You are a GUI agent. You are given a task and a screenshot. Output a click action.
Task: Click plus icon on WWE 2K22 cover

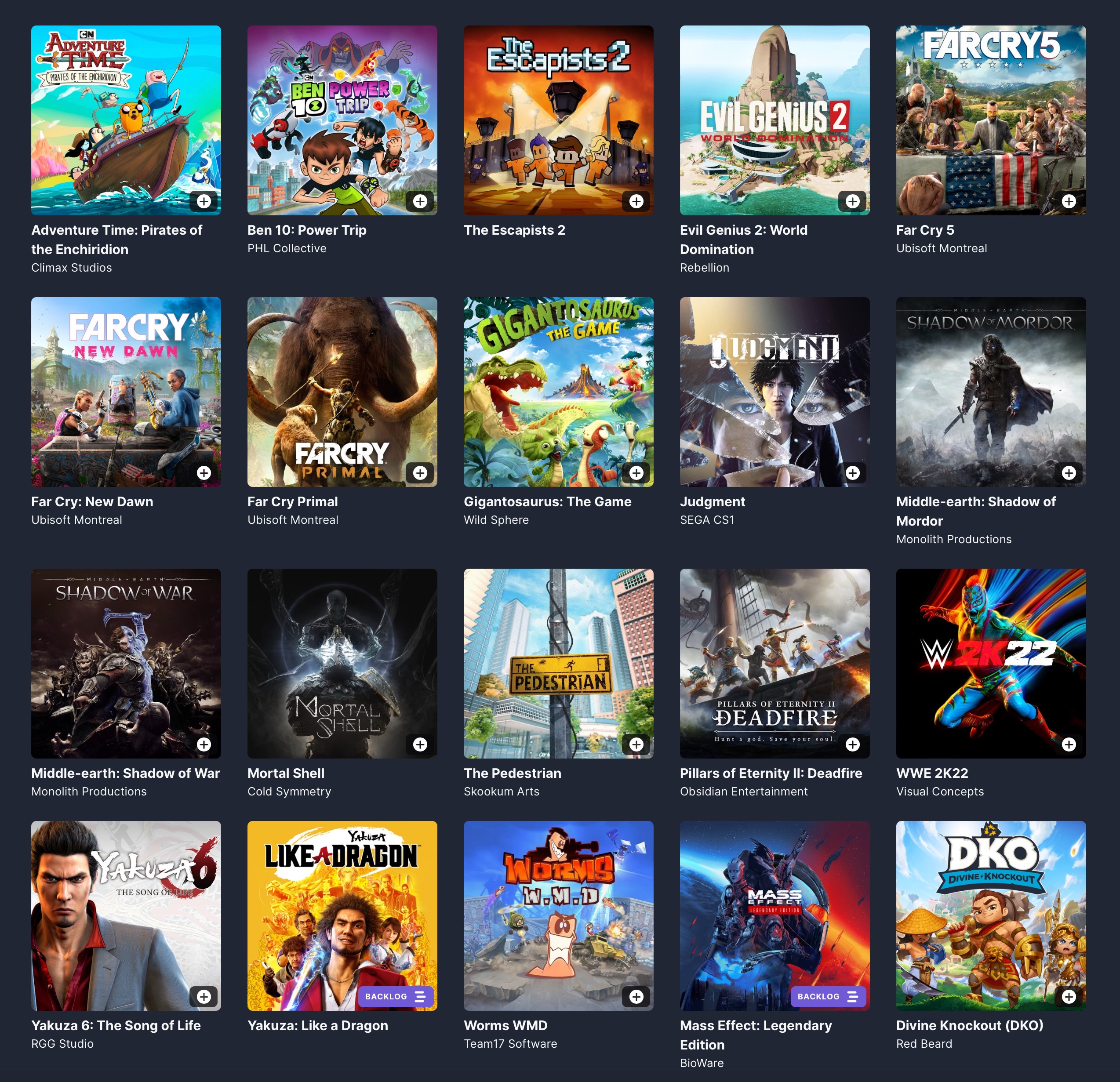(1069, 744)
